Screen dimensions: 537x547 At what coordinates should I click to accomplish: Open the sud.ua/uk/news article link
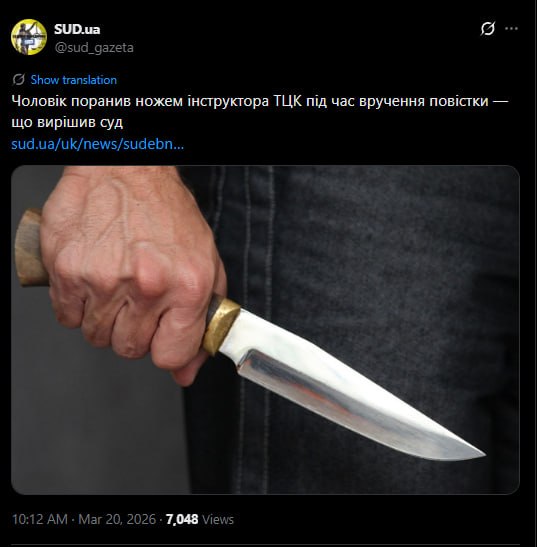coord(97,144)
